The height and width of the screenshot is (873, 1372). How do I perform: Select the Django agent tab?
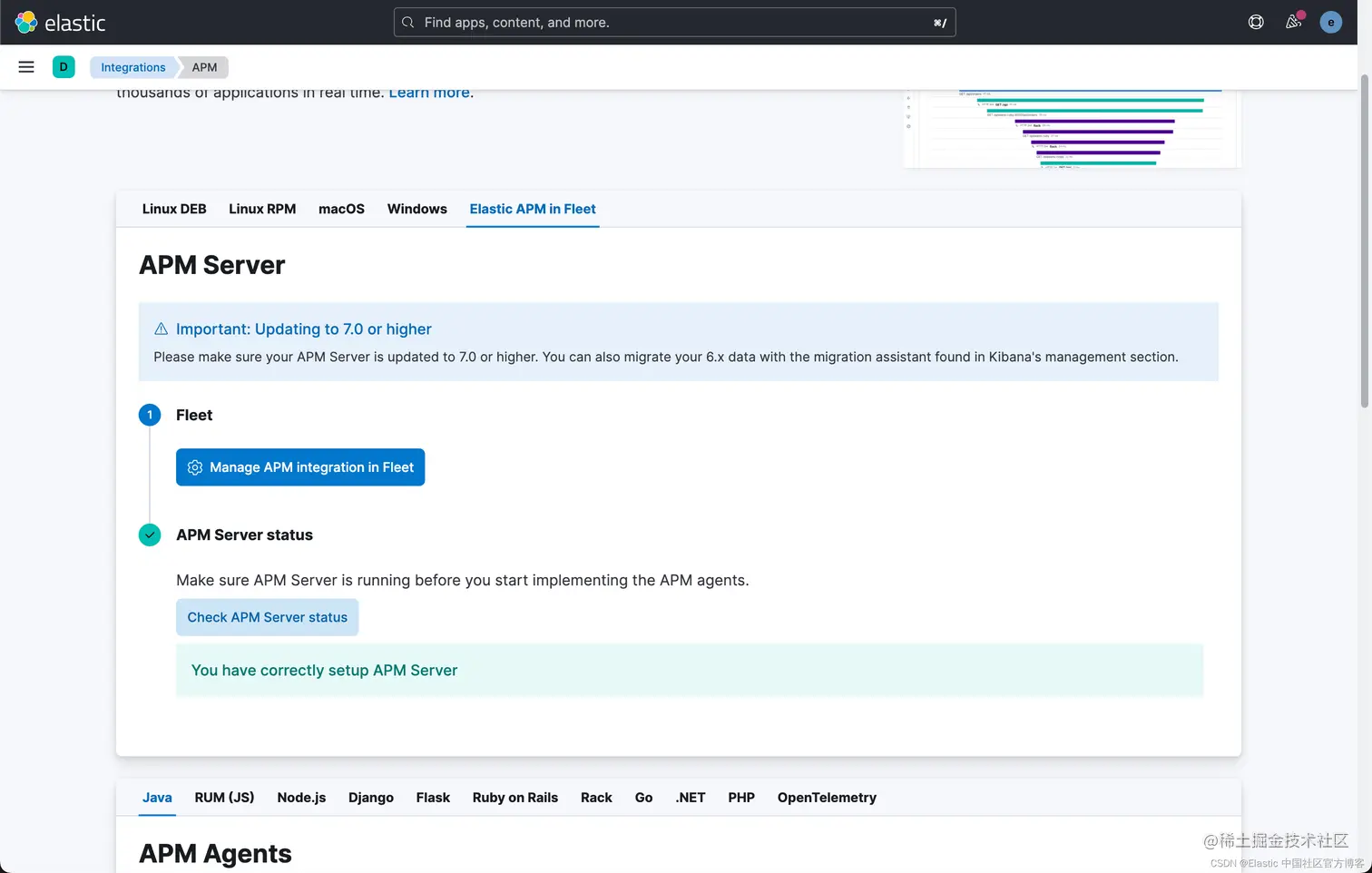pyautogui.click(x=371, y=798)
